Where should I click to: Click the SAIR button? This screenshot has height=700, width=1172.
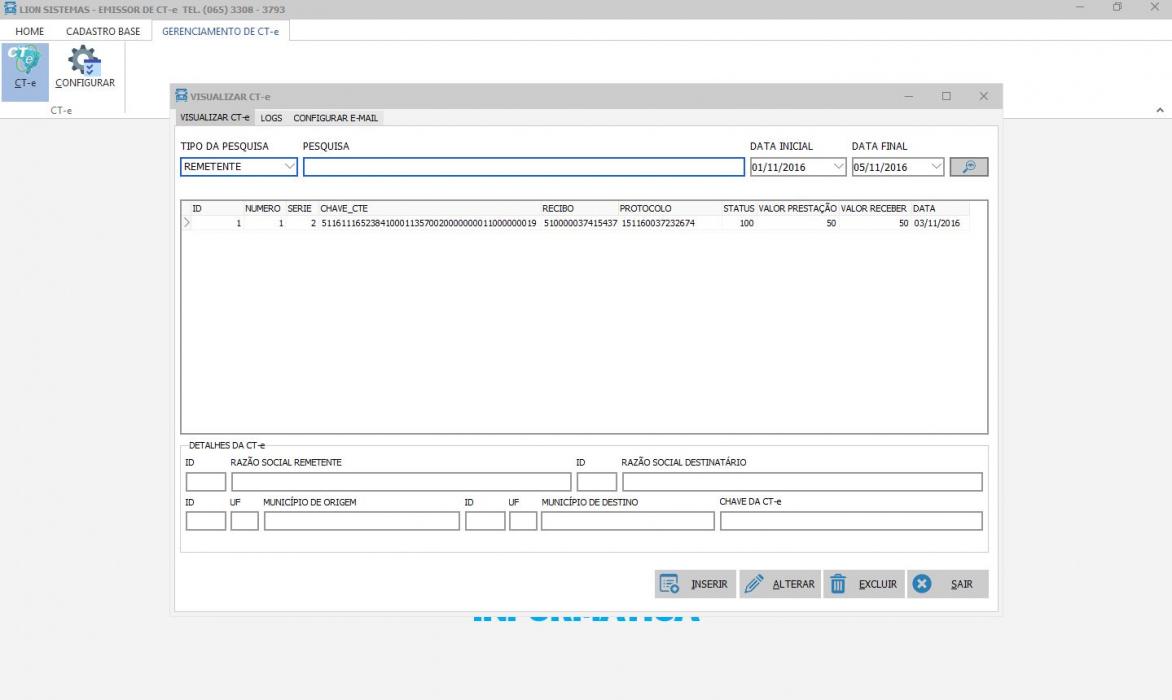tap(948, 584)
